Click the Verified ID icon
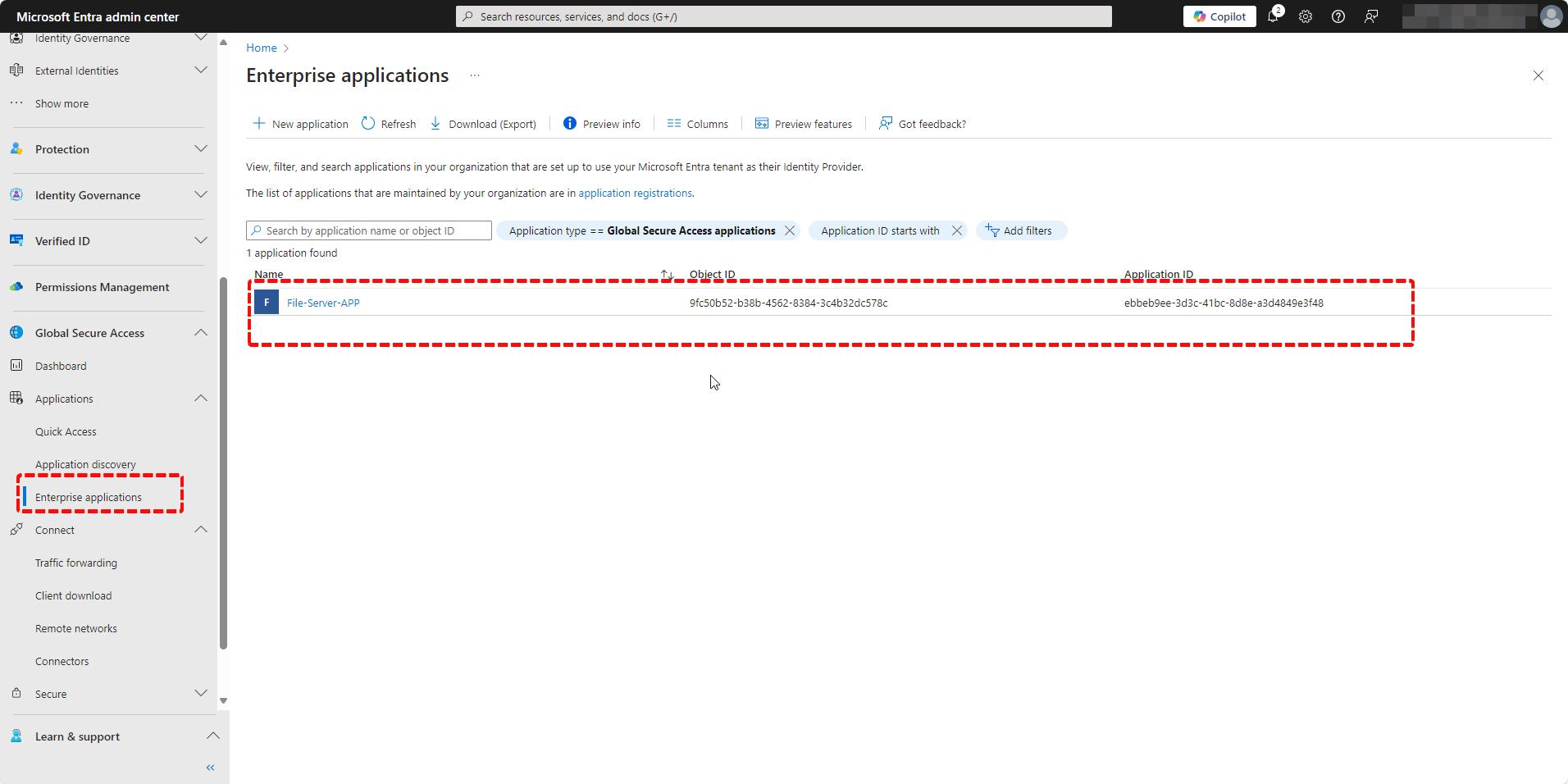 16,241
